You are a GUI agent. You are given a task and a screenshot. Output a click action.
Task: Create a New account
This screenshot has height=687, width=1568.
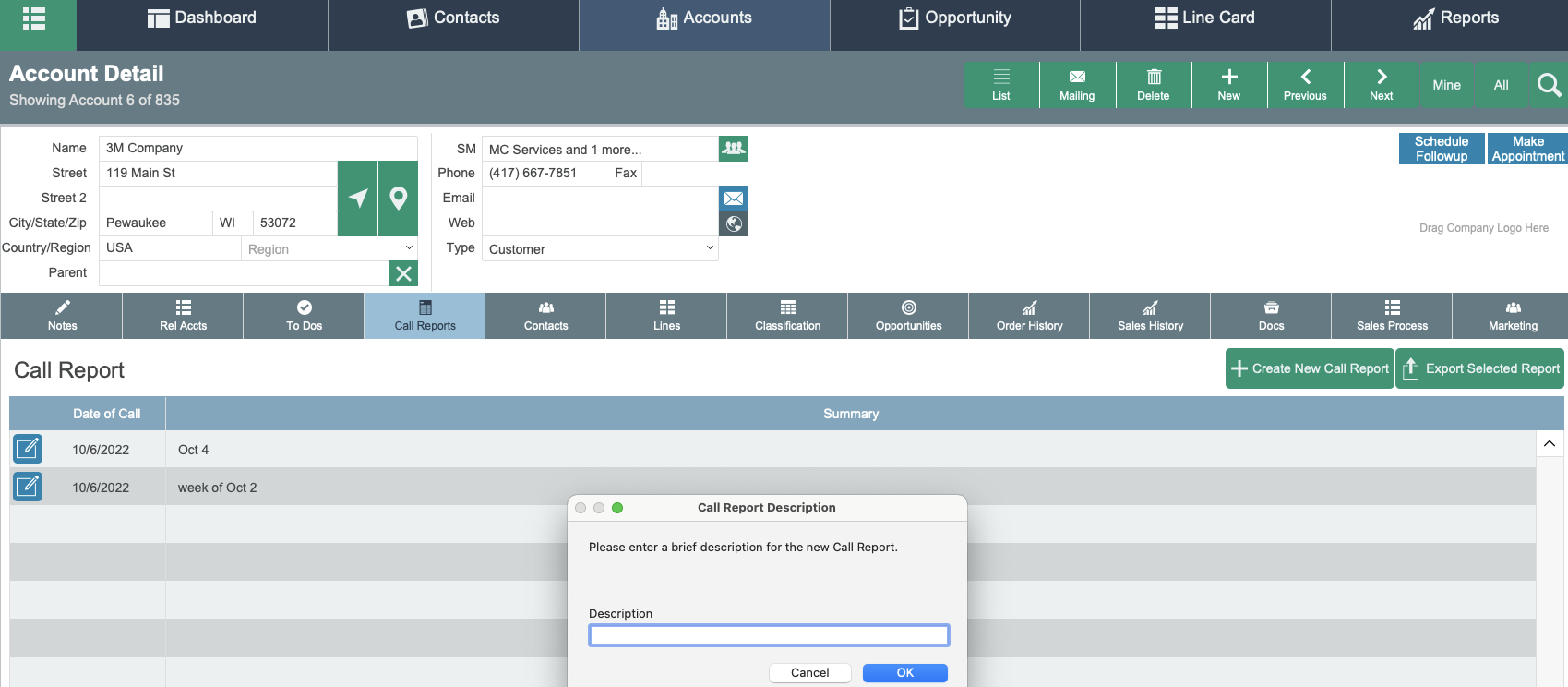tap(1229, 85)
